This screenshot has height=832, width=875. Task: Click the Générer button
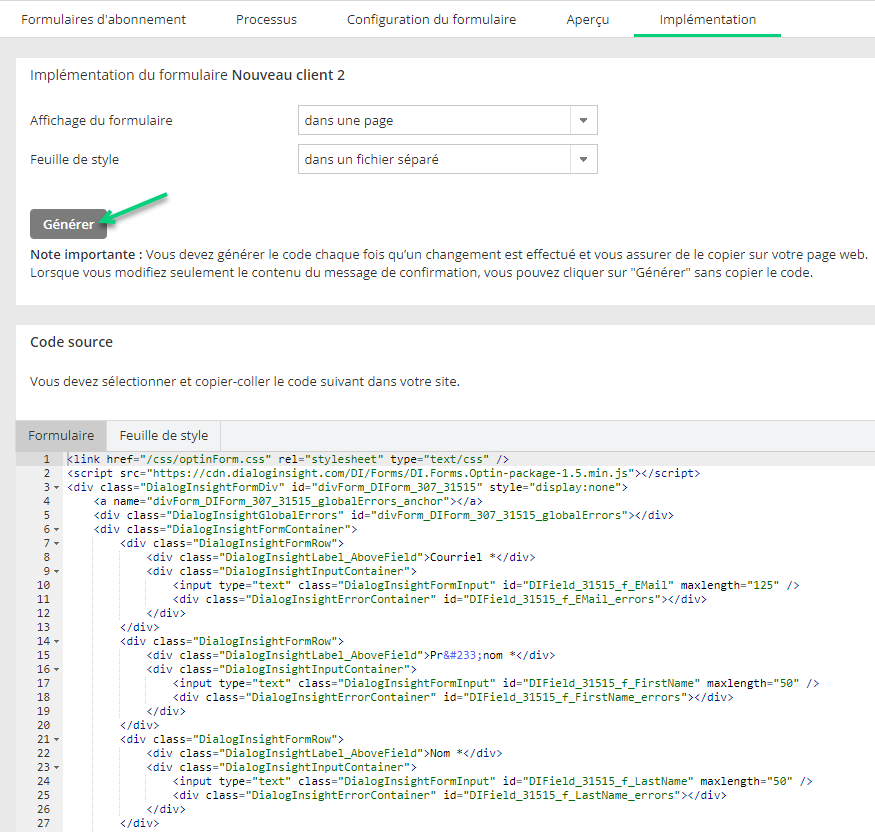coord(69,224)
